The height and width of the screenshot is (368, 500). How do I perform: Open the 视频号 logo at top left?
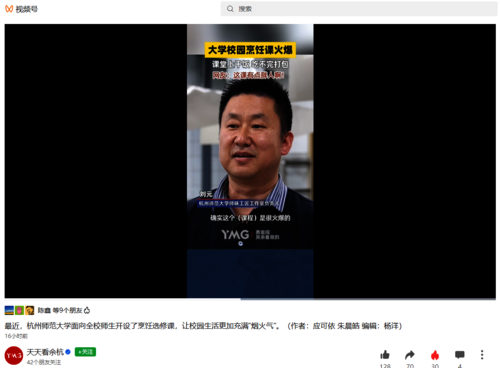click(x=21, y=9)
